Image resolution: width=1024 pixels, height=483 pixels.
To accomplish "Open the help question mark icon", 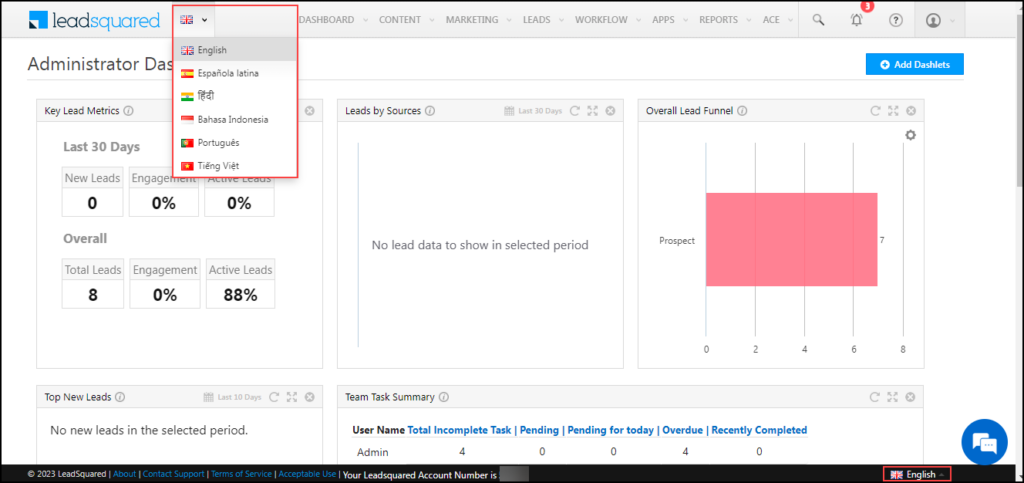I will coord(895,20).
